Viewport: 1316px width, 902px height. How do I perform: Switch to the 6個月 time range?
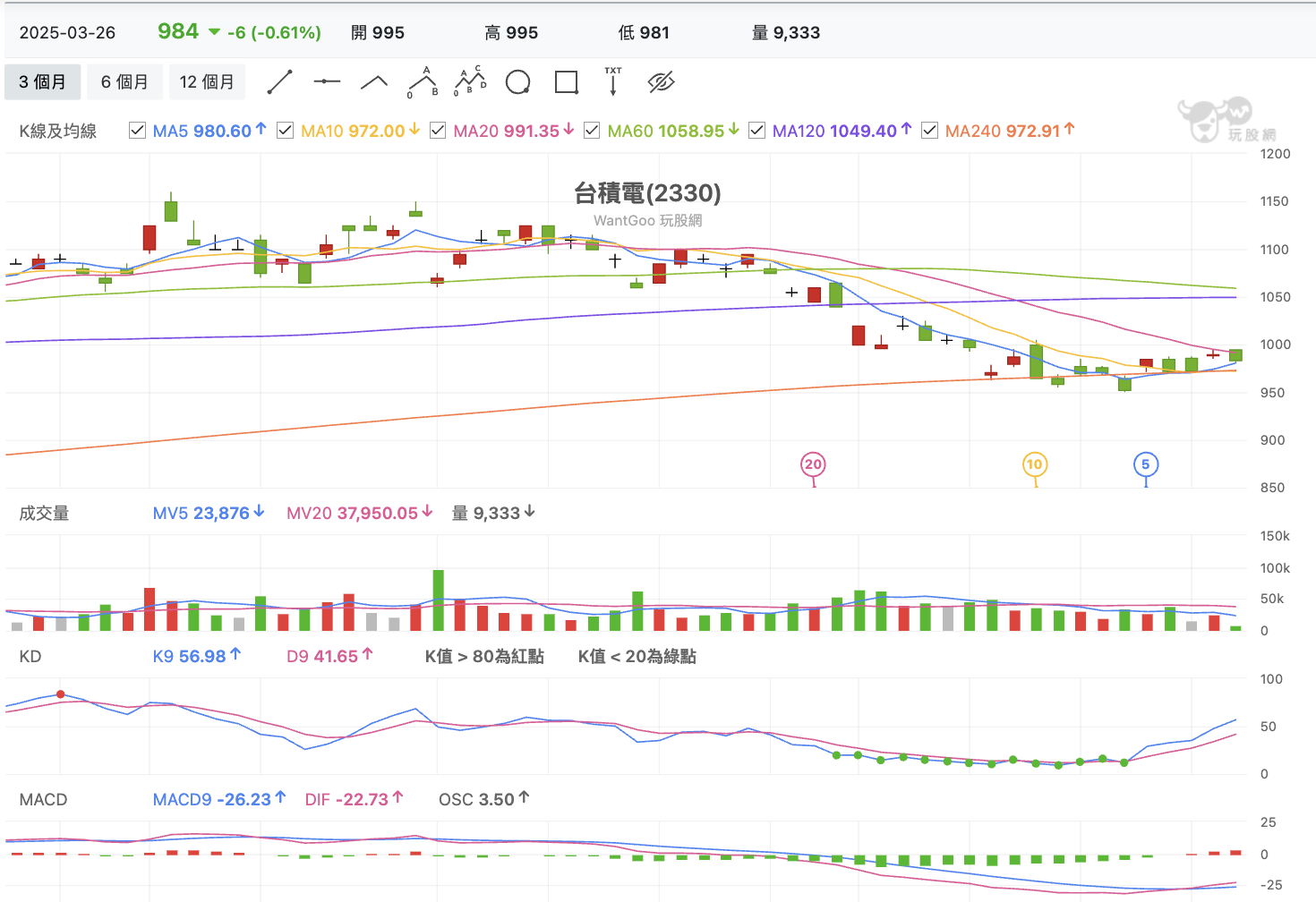pos(124,82)
